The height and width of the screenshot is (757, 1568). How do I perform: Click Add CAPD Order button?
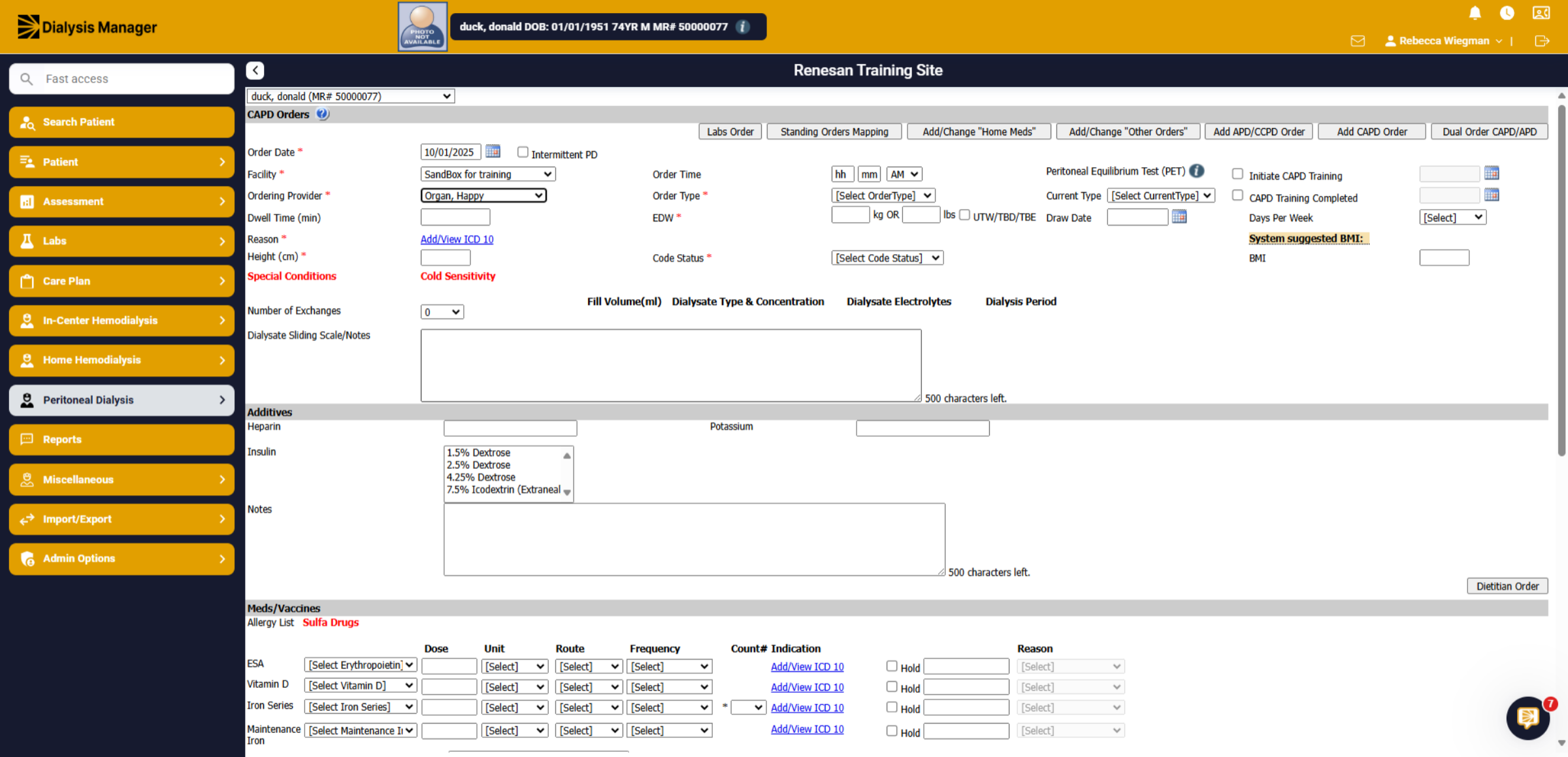(1372, 131)
